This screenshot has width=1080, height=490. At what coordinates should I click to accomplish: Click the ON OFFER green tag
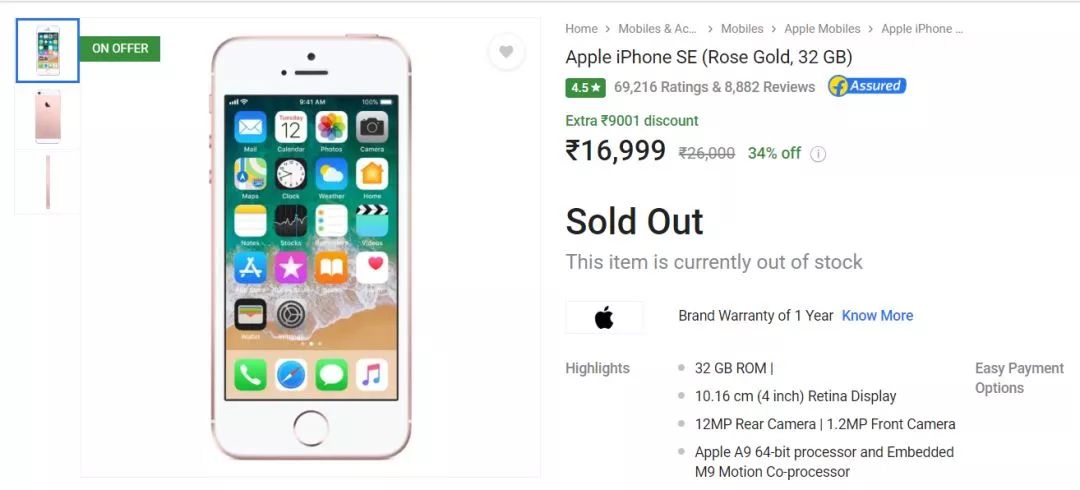120,49
